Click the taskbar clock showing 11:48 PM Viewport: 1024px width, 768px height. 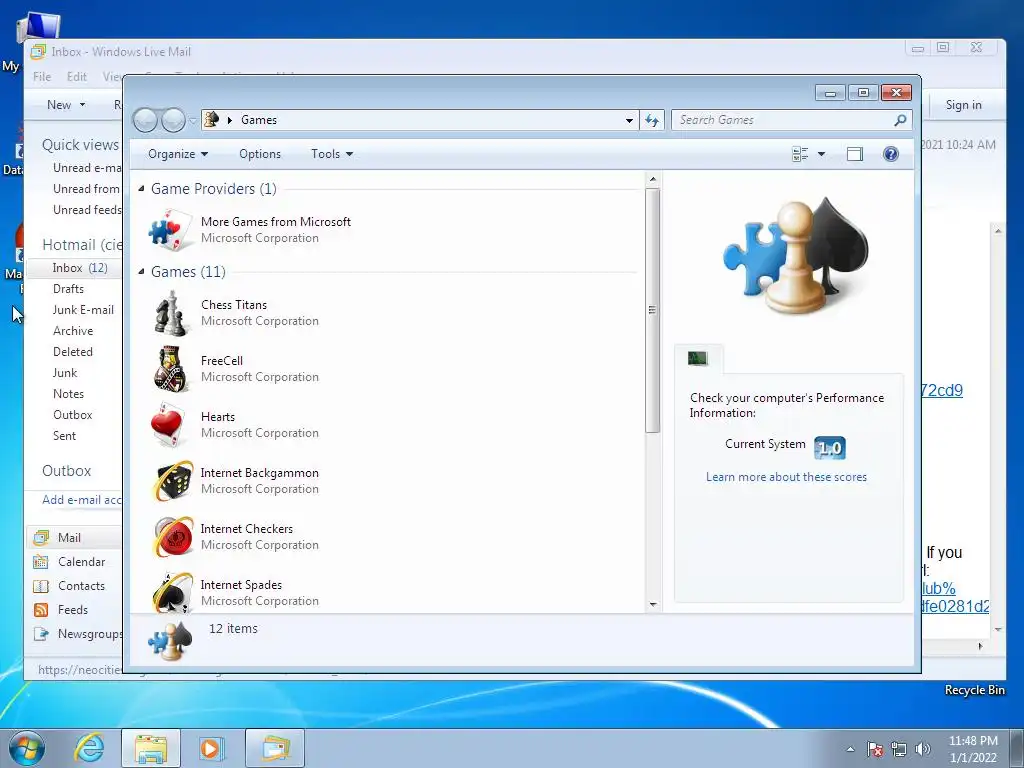(973, 749)
